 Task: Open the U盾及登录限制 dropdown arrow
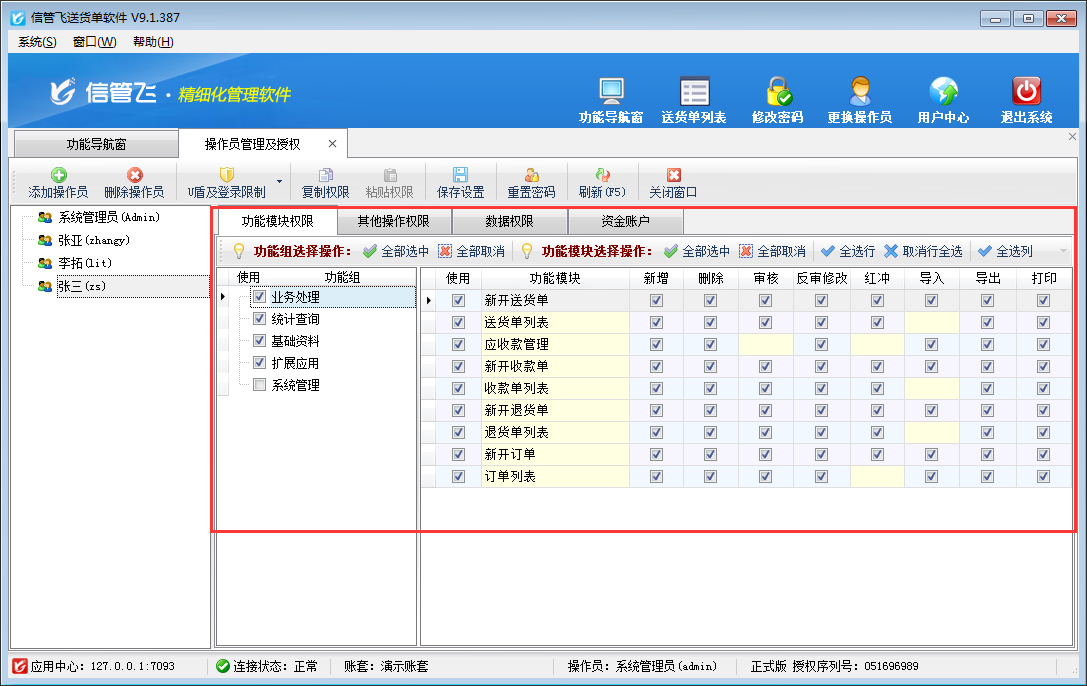pyautogui.click(x=279, y=182)
